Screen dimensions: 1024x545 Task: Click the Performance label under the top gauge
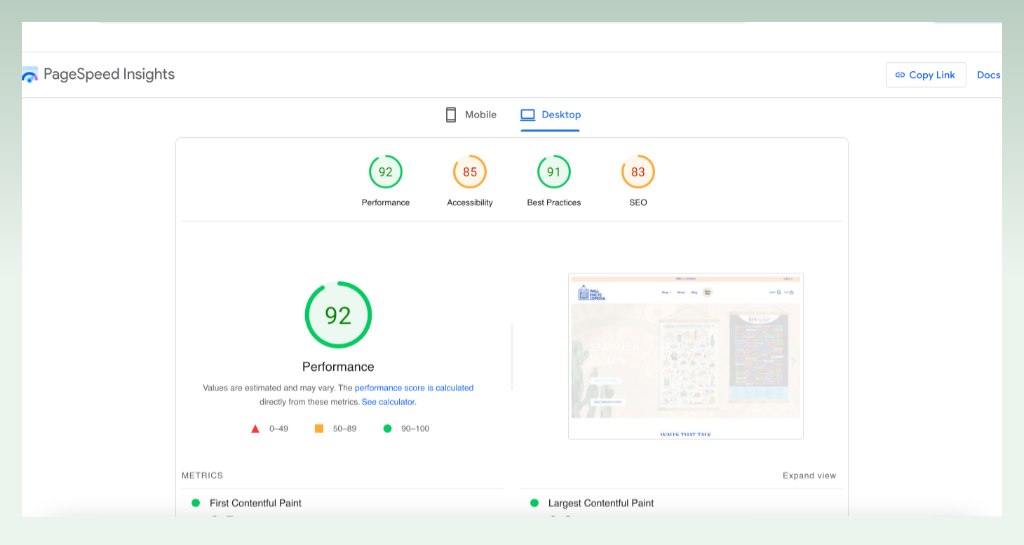tap(385, 202)
